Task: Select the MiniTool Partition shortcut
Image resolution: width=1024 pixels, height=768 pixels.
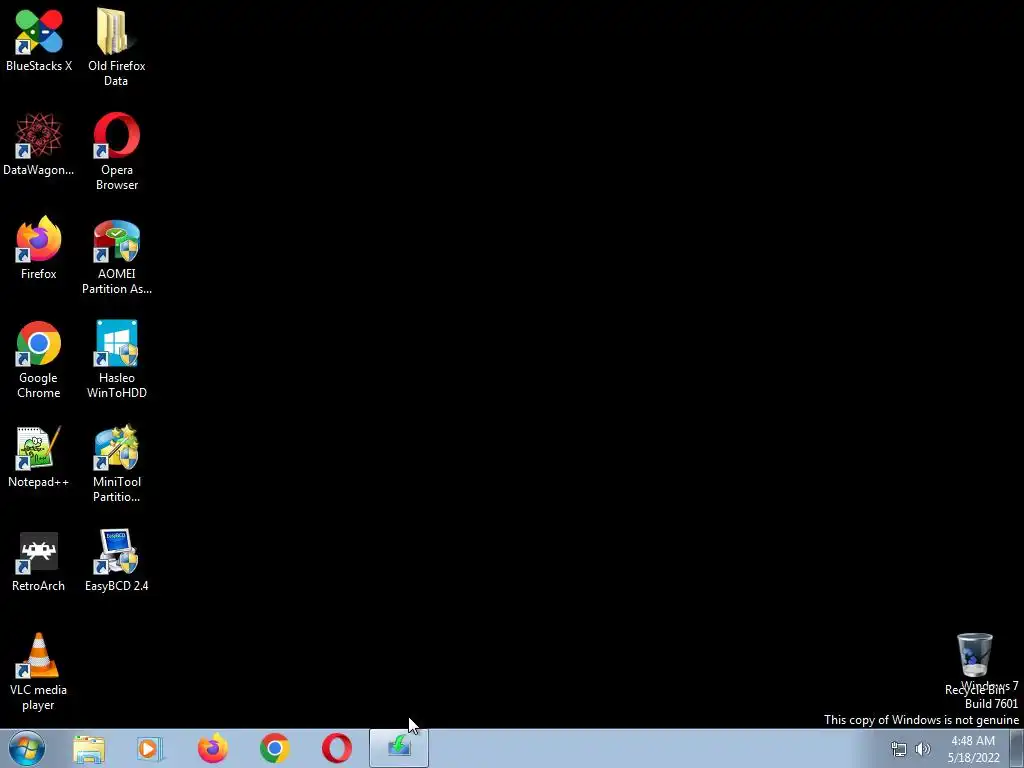Action: pos(116,463)
